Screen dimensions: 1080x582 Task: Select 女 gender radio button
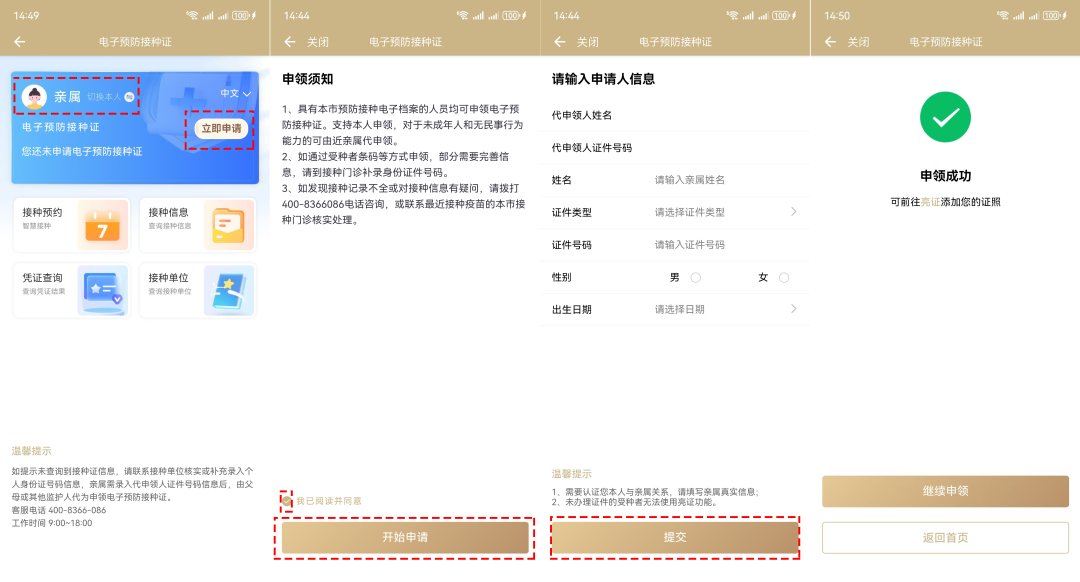tap(784, 277)
